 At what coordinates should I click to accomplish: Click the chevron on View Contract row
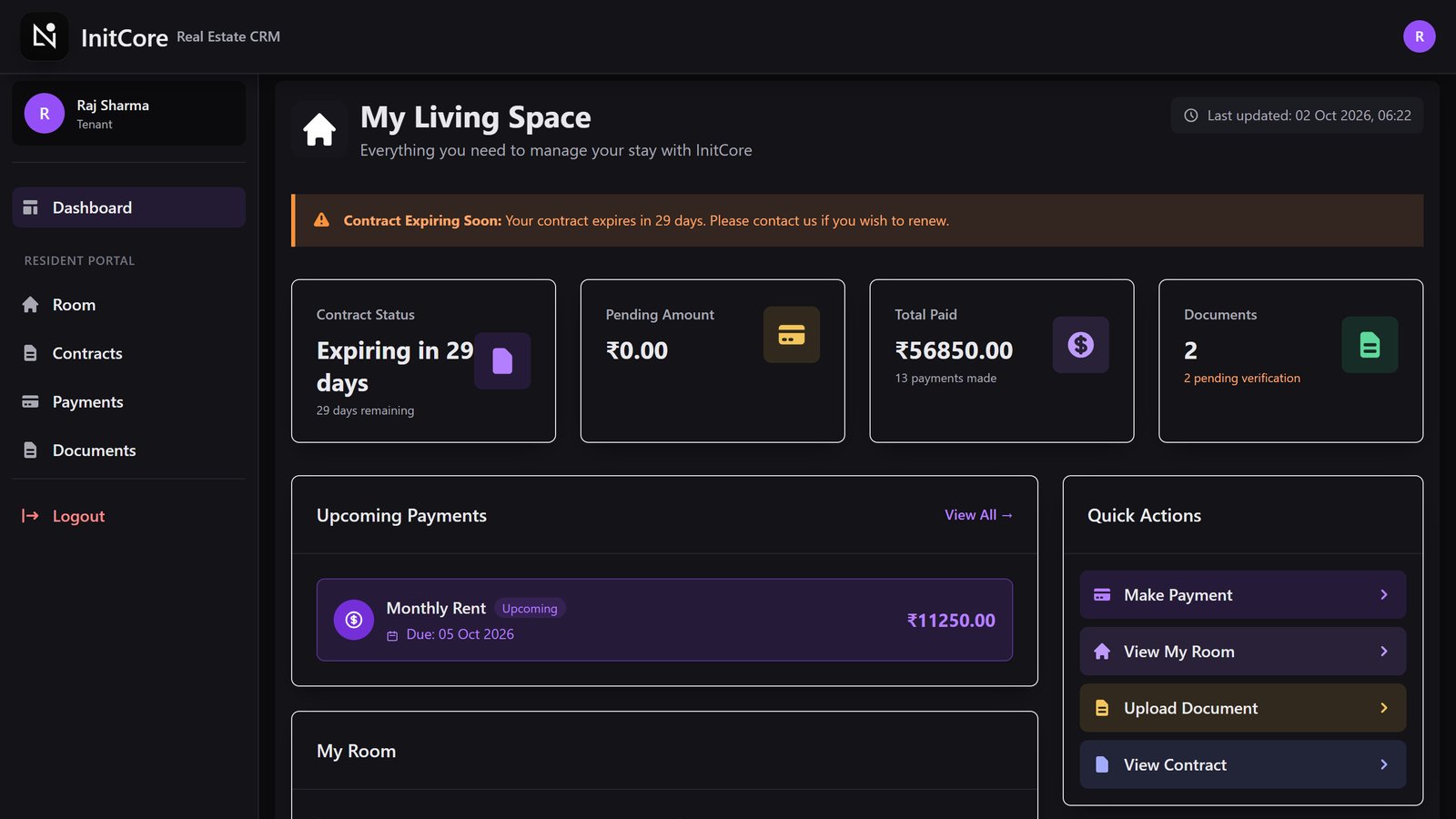(x=1384, y=764)
